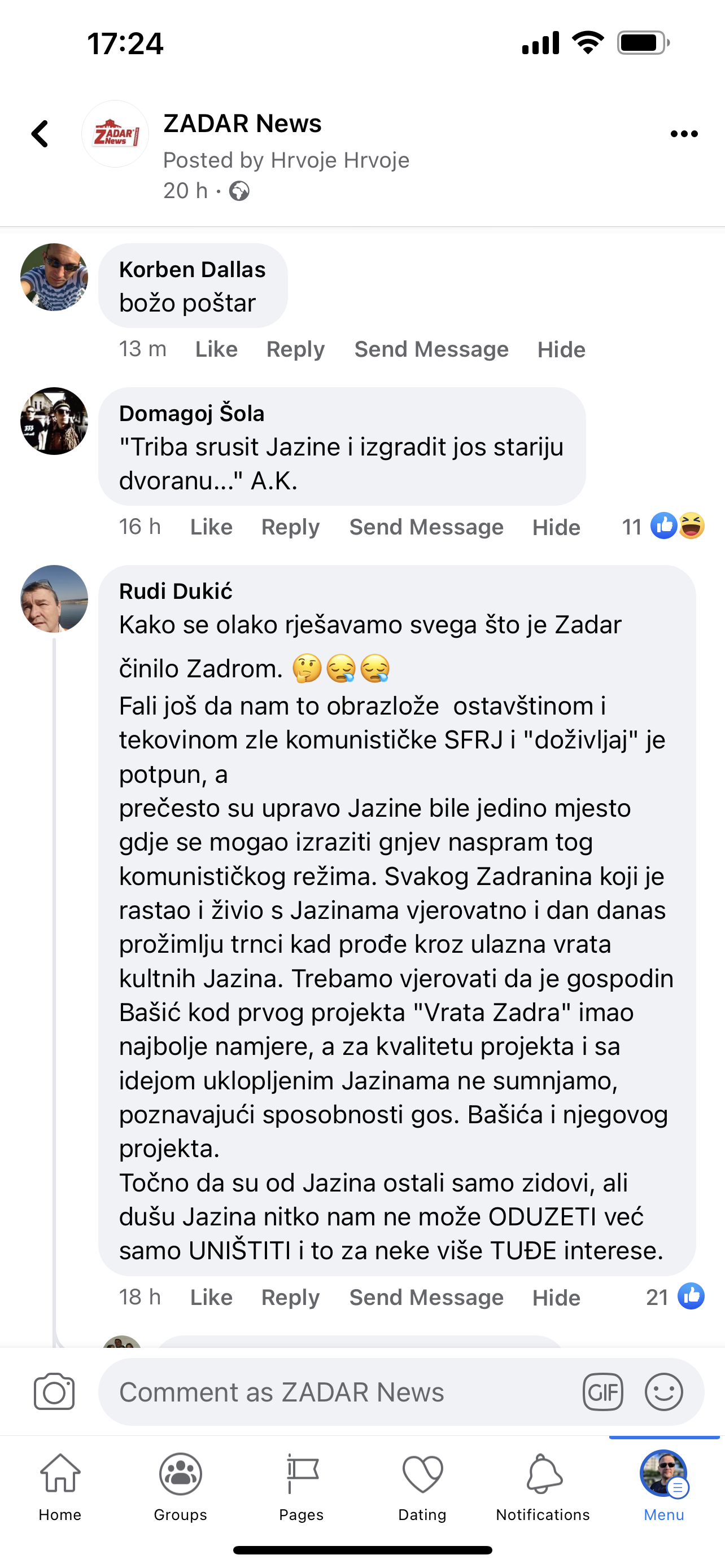Send Message to Rudi Dukić
Image resolution: width=725 pixels, height=1568 pixels.
tap(426, 1297)
